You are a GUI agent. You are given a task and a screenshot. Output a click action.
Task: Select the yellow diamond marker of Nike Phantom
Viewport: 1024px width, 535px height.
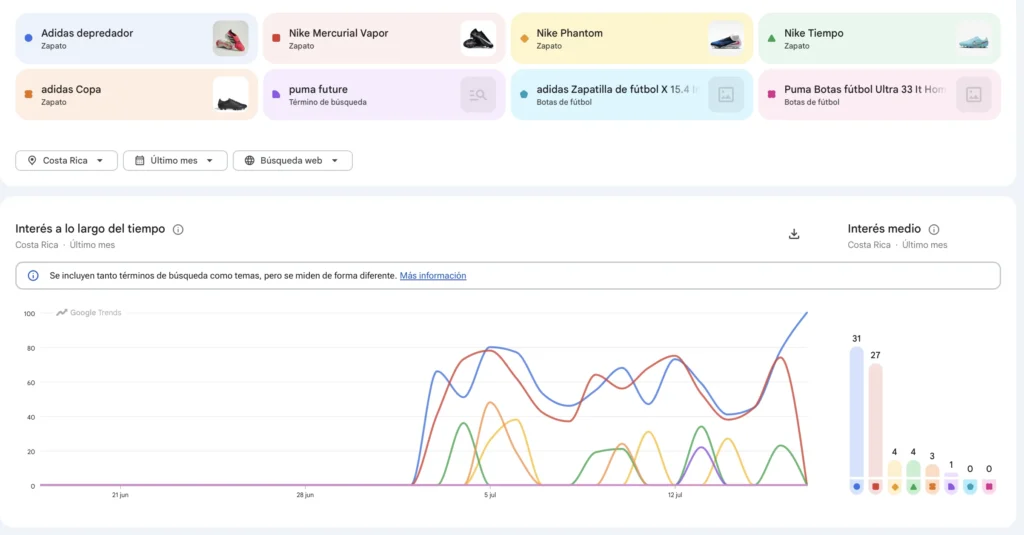click(524, 38)
